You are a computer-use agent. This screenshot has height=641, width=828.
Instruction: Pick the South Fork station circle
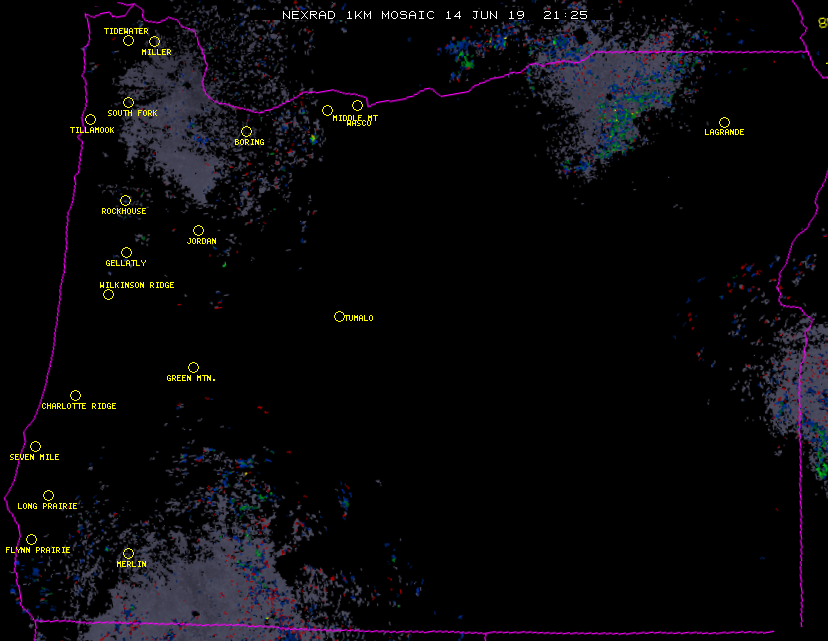coord(128,102)
